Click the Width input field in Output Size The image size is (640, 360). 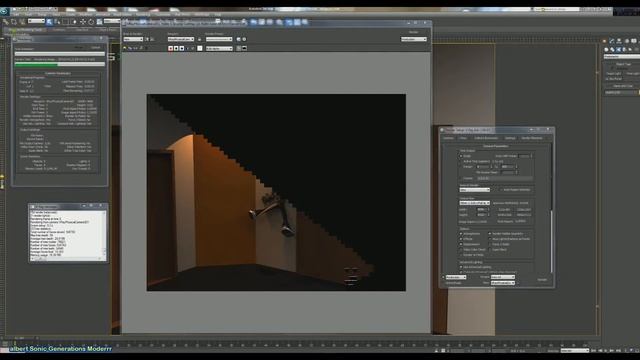point(481,210)
